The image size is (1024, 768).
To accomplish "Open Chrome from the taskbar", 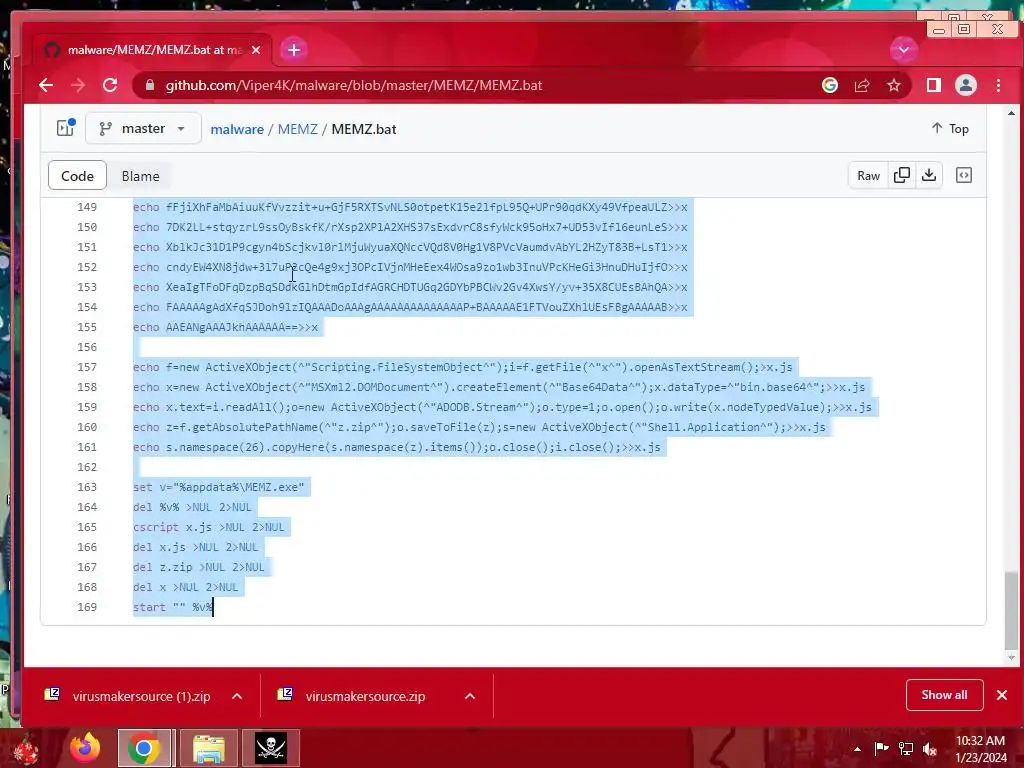I will pos(144,748).
